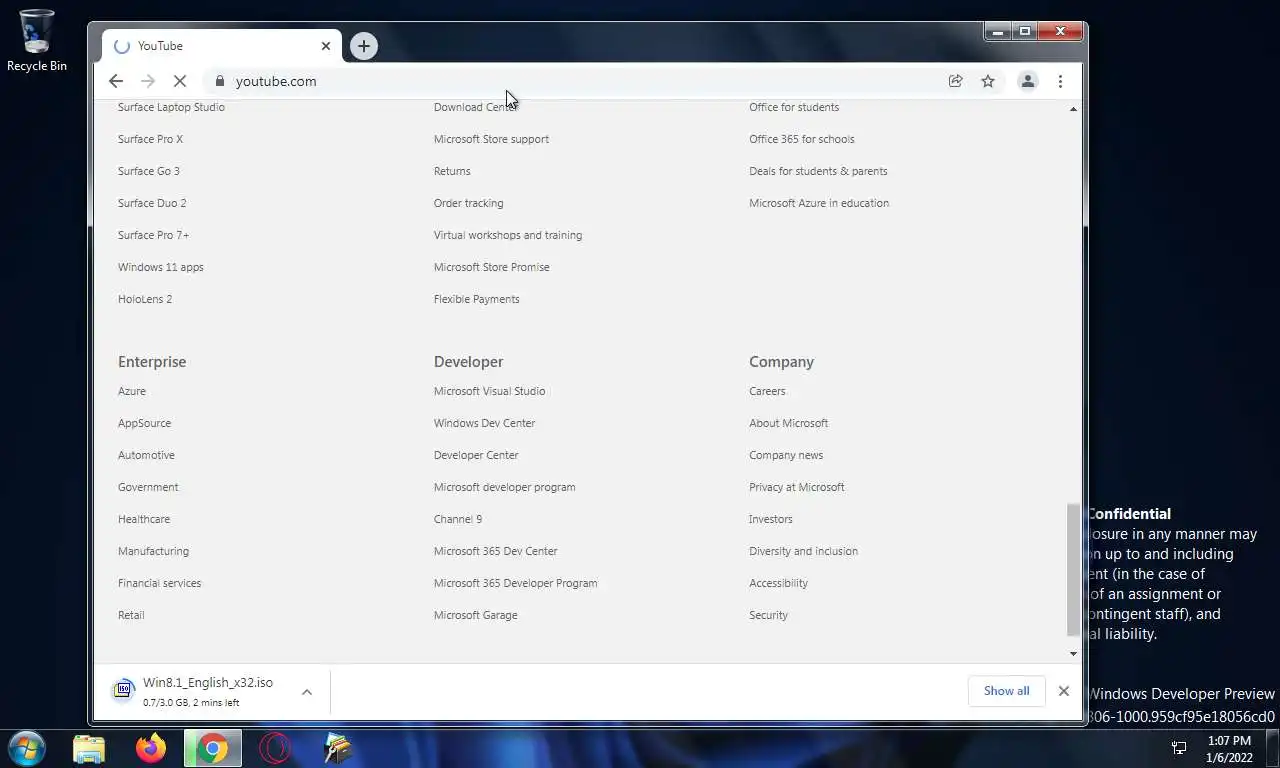Open the Azure link under Enterprise
This screenshot has height=768, width=1280.
pyautogui.click(x=132, y=391)
